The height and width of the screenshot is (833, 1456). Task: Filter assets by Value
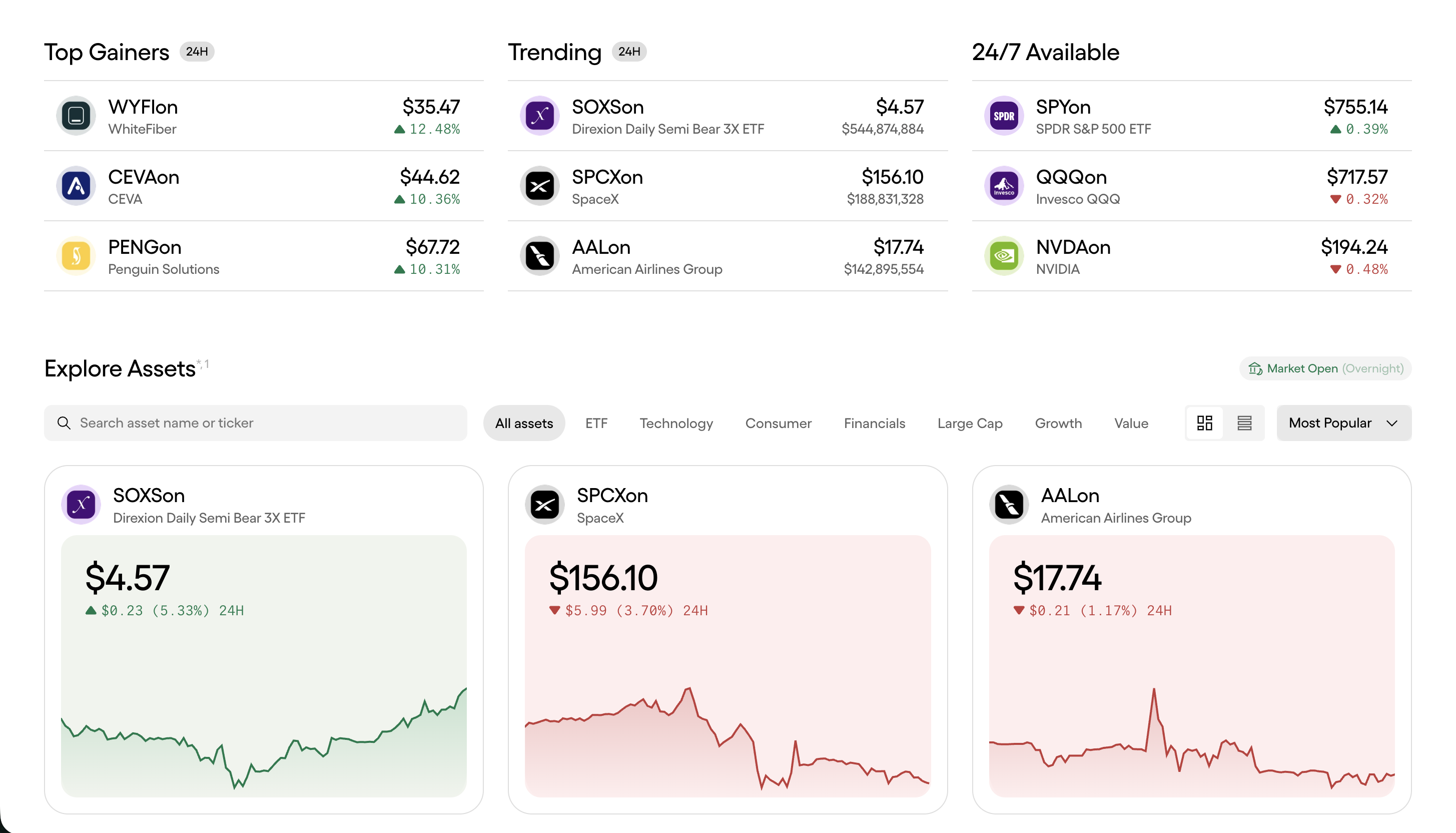1131,423
